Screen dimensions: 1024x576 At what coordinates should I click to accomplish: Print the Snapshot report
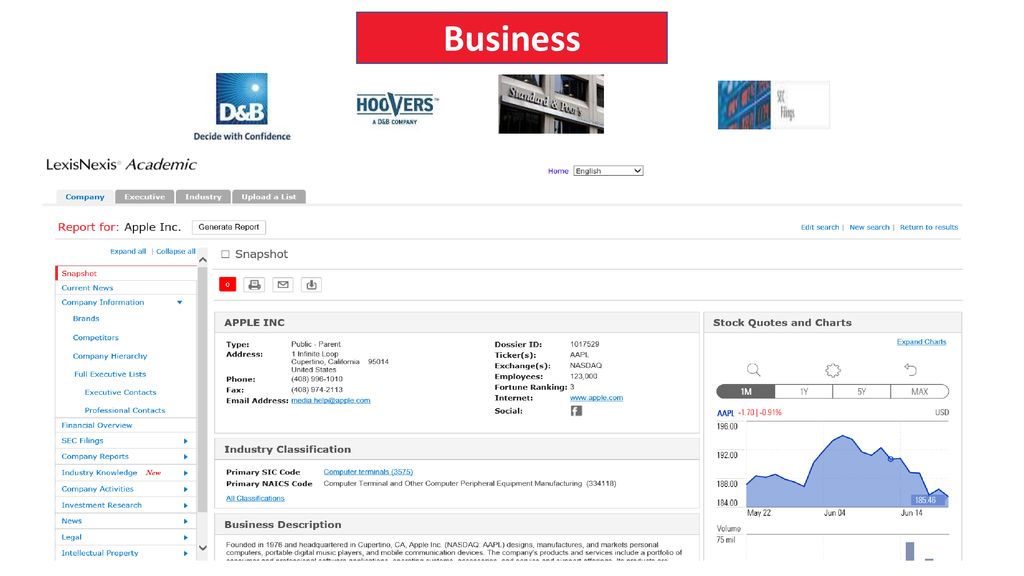pos(255,285)
